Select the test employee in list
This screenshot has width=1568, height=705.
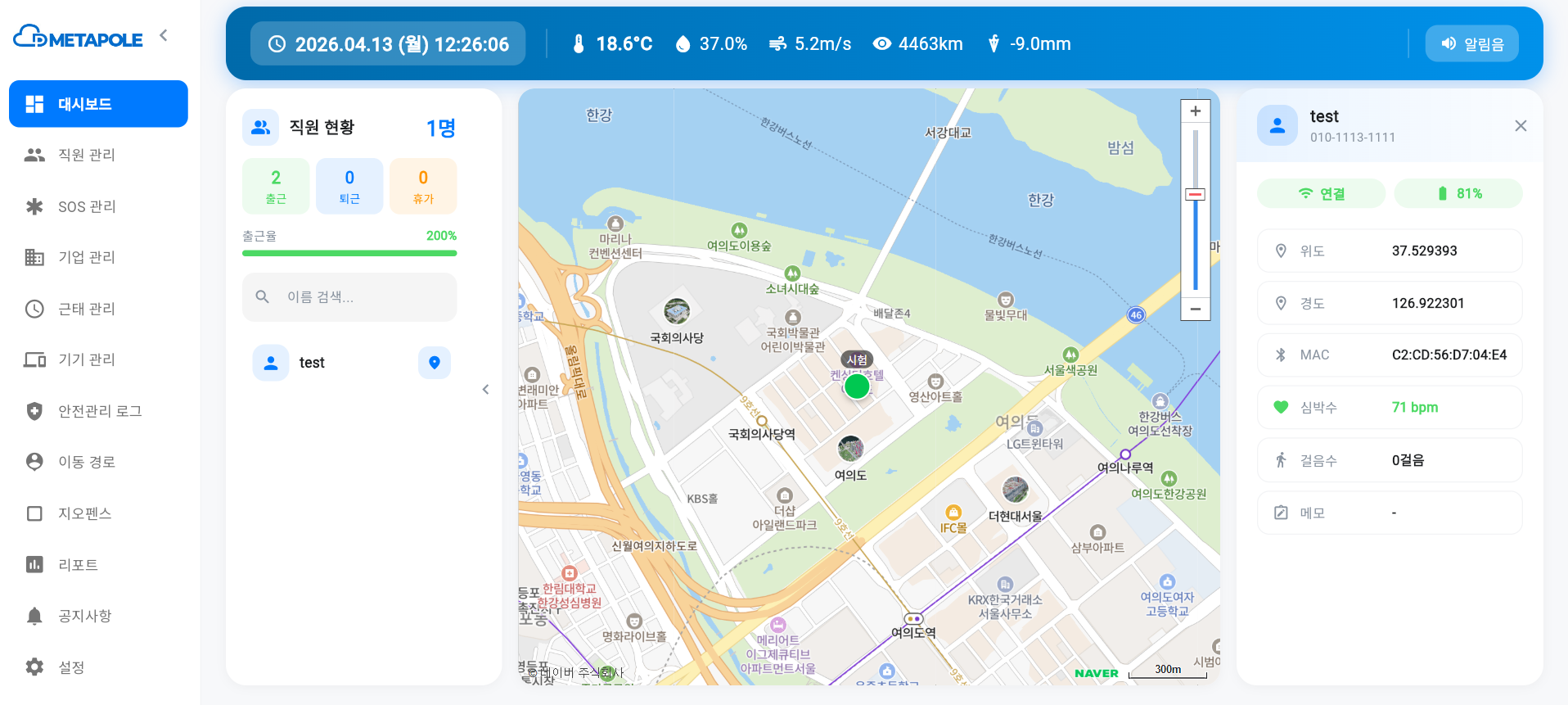pos(312,363)
